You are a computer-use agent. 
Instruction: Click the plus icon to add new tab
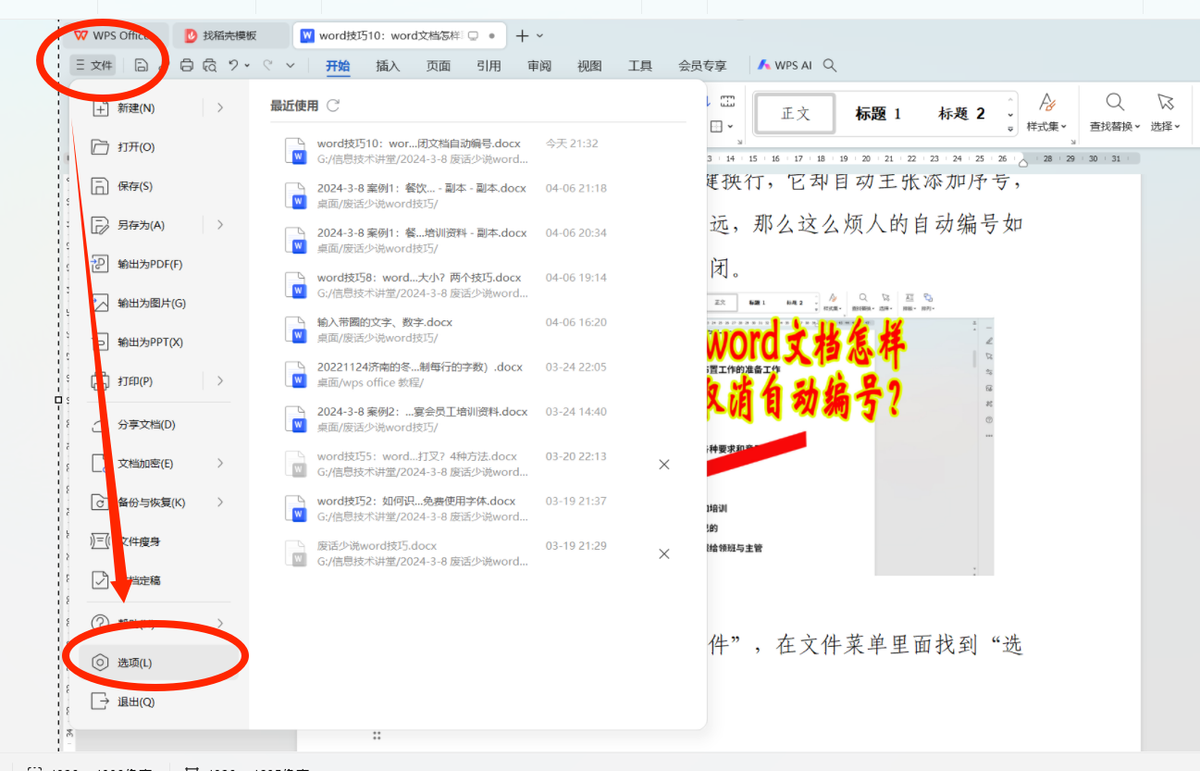(522, 35)
